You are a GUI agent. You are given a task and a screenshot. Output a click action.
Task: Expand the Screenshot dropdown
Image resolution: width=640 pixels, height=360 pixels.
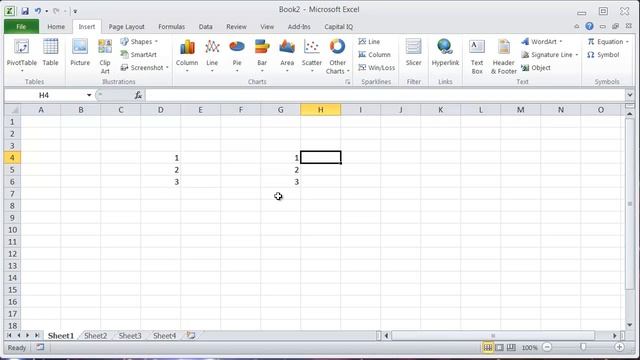167,68
